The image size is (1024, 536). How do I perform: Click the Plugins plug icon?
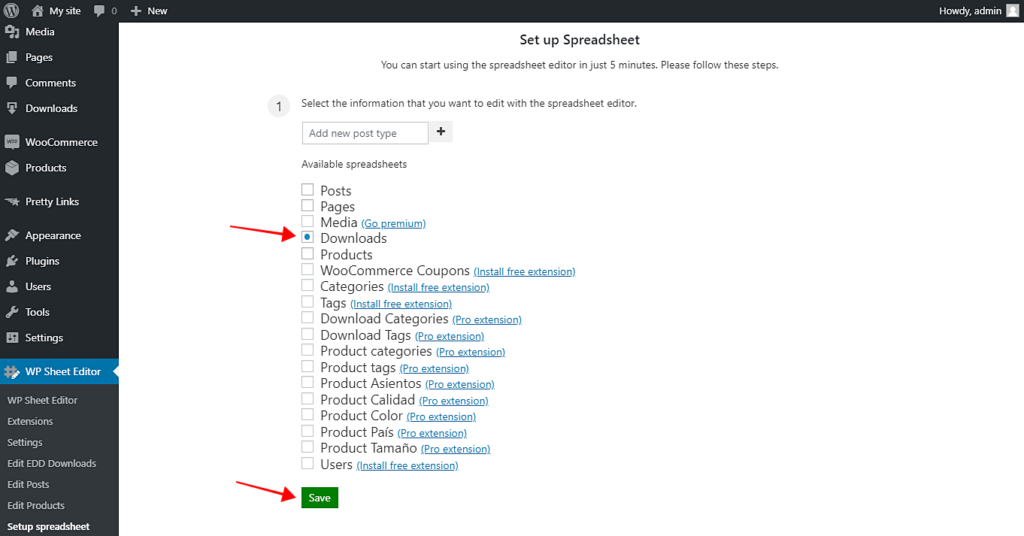coord(12,261)
